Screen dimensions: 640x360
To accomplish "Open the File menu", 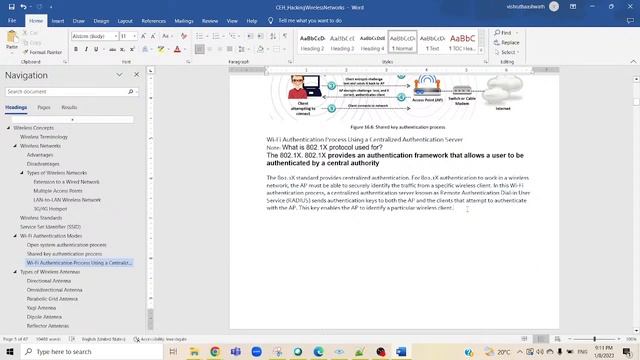I will (12, 21).
